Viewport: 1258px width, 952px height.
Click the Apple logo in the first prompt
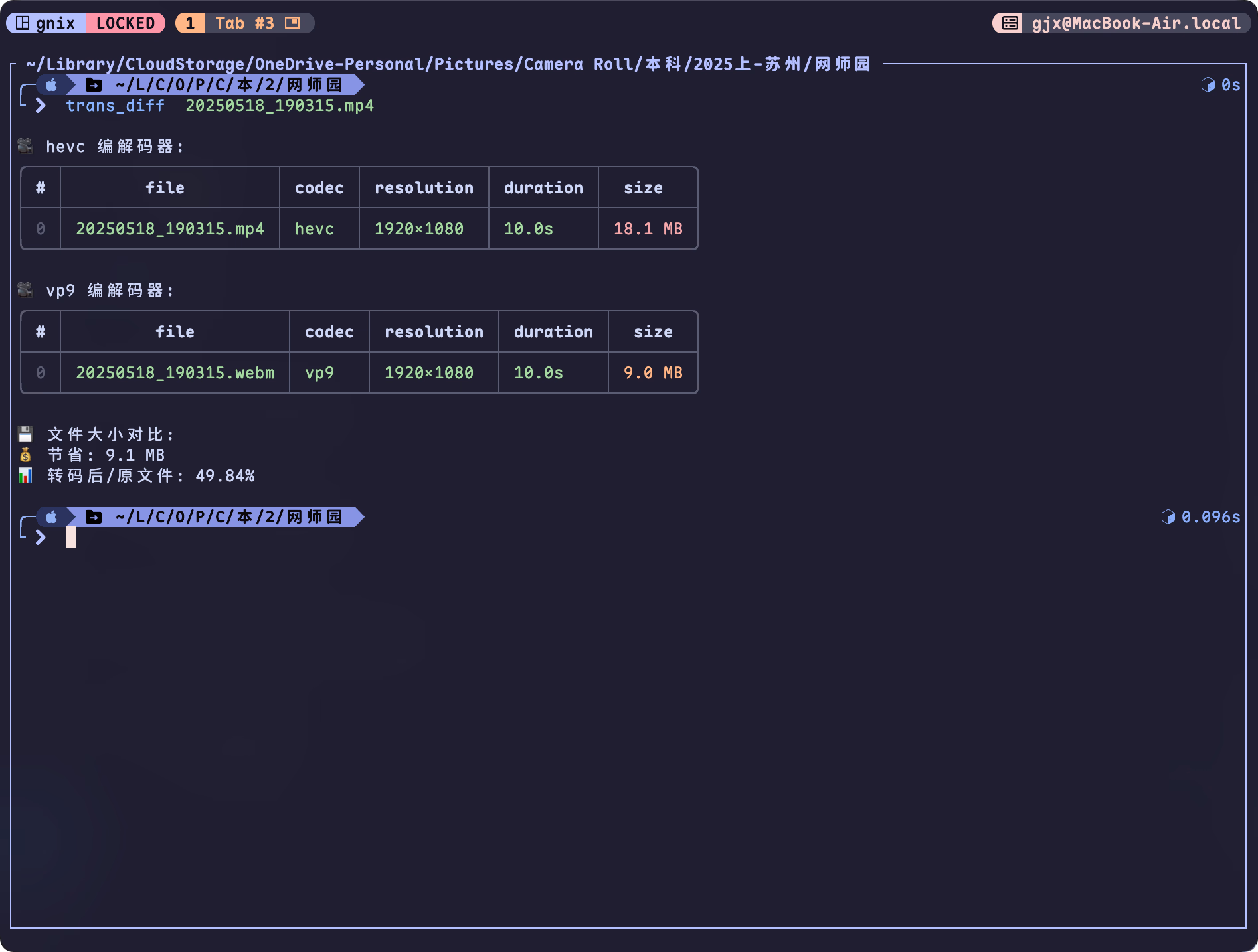point(52,85)
